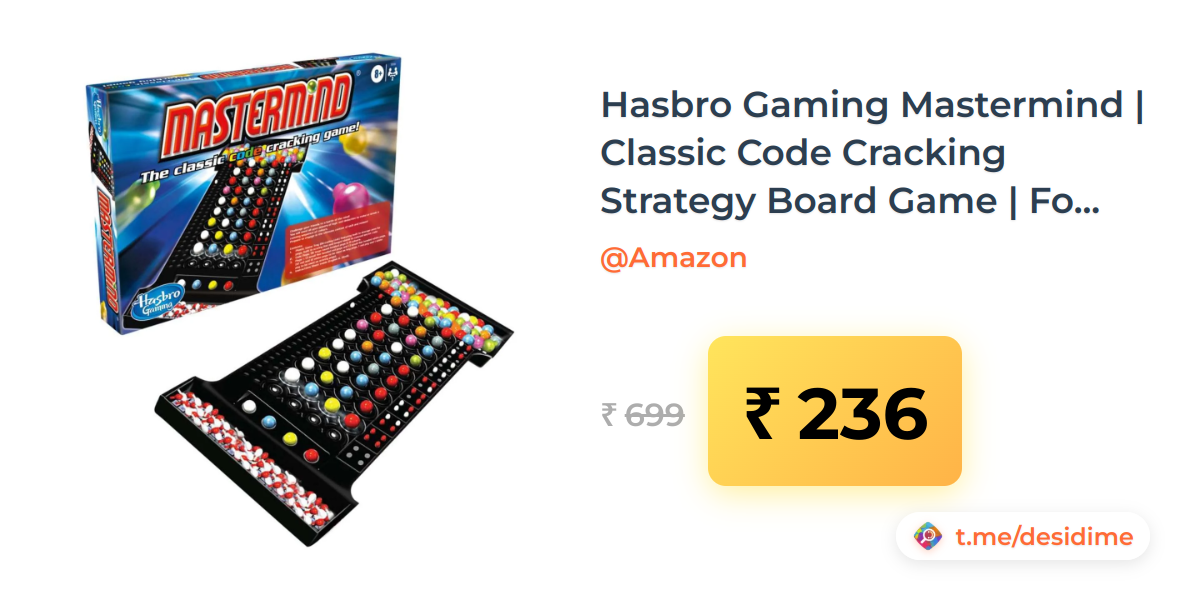1200x600 pixels.
Task: Click the classic code cracking game tagline
Action: tap(245, 169)
